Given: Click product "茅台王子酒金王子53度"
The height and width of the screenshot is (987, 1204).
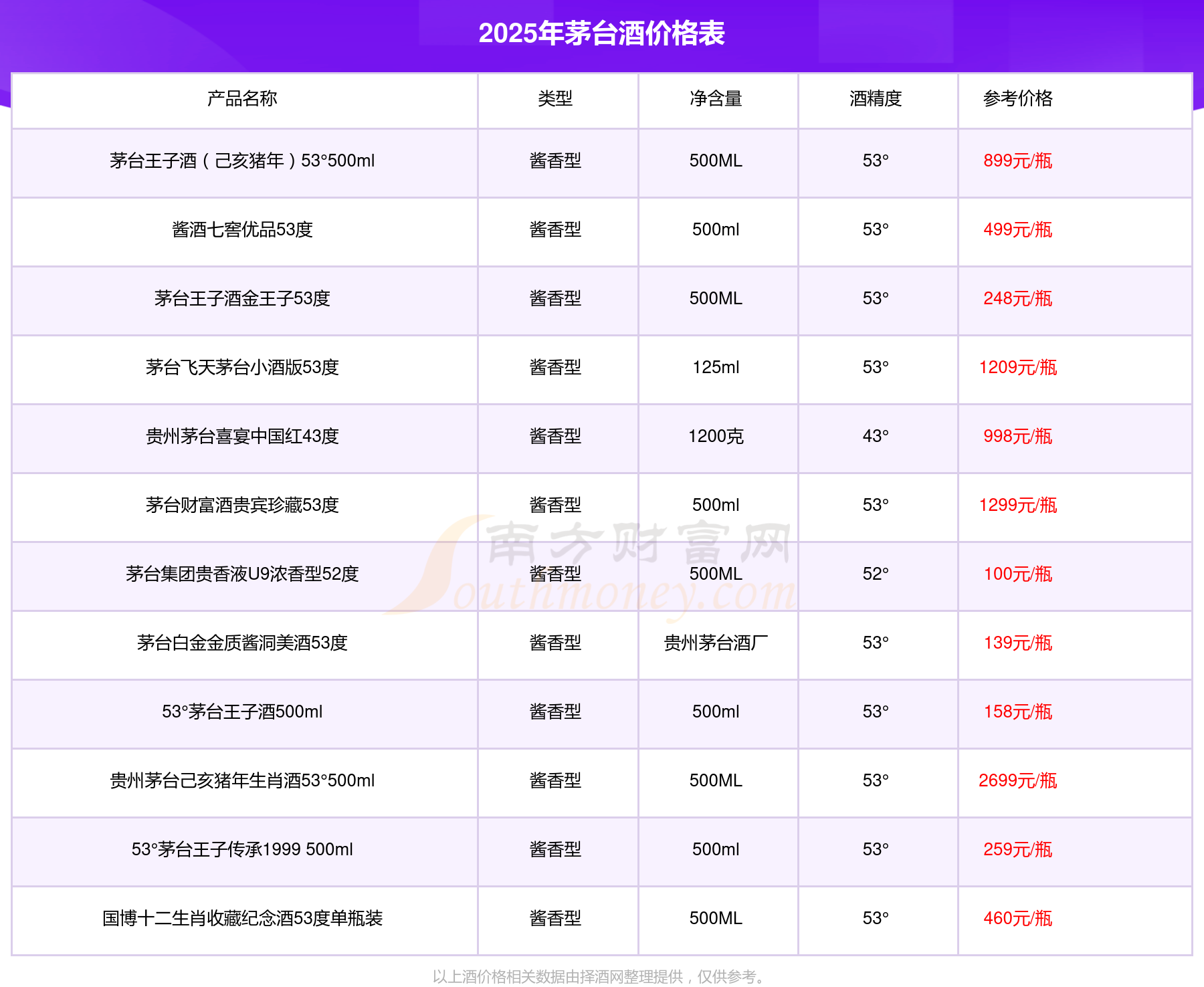Looking at the screenshot, I should 242,298.
